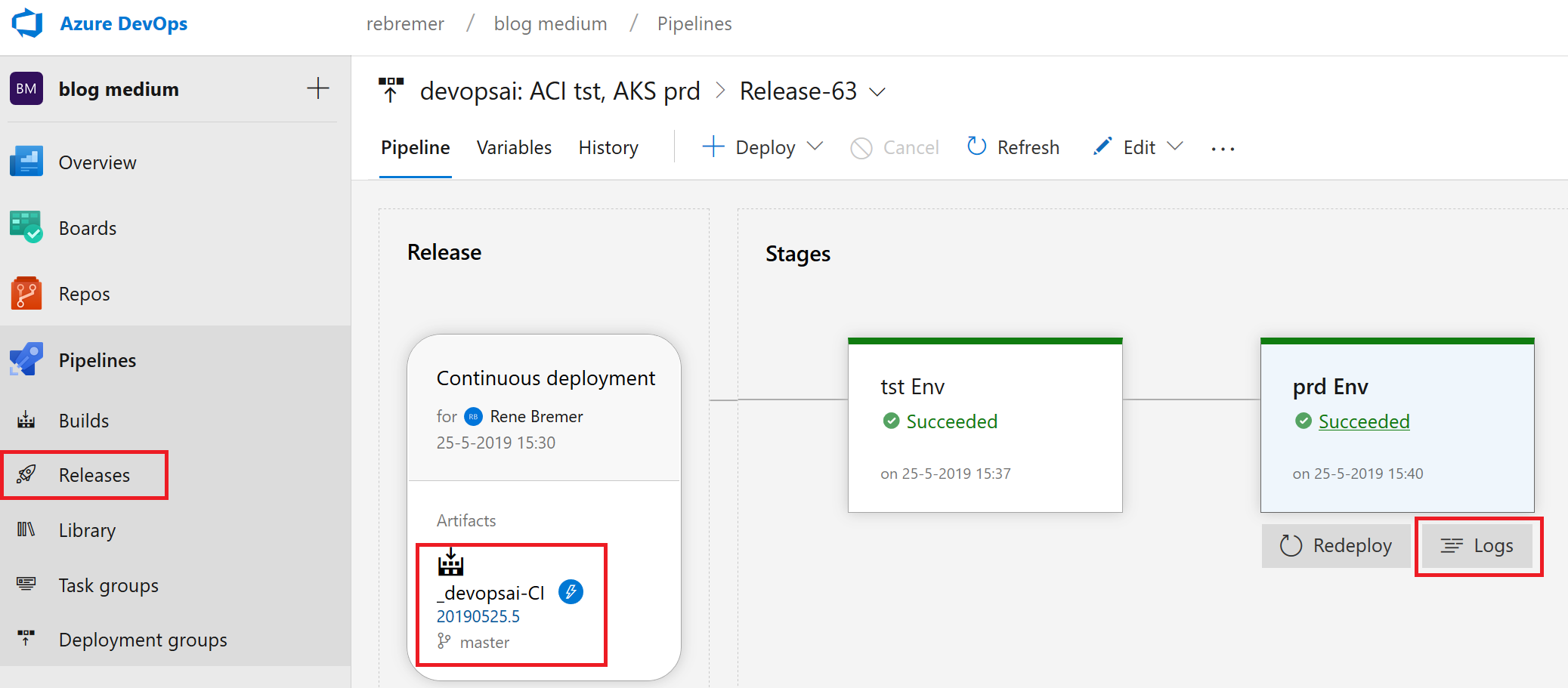
Task: Click the continuous deployment trigger lightning icon
Action: click(571, 592)
